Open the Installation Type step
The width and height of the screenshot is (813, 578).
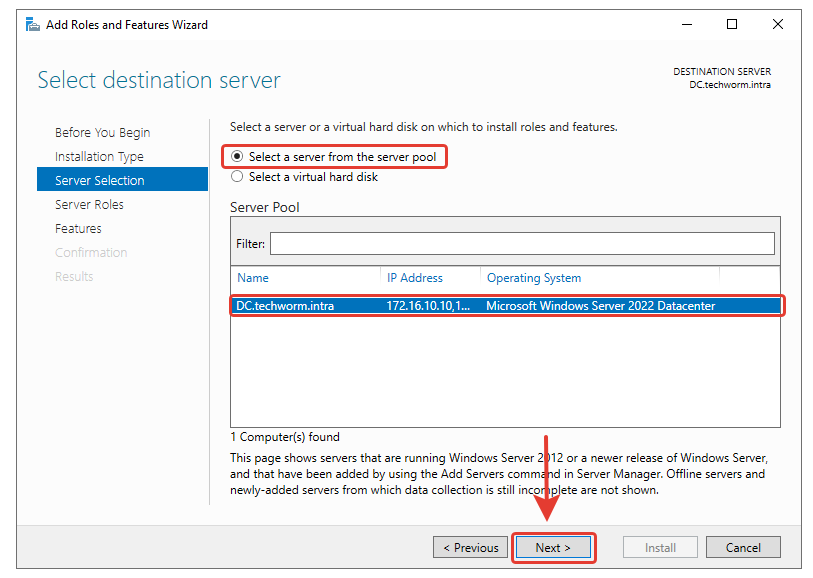(x=99, y=157)
